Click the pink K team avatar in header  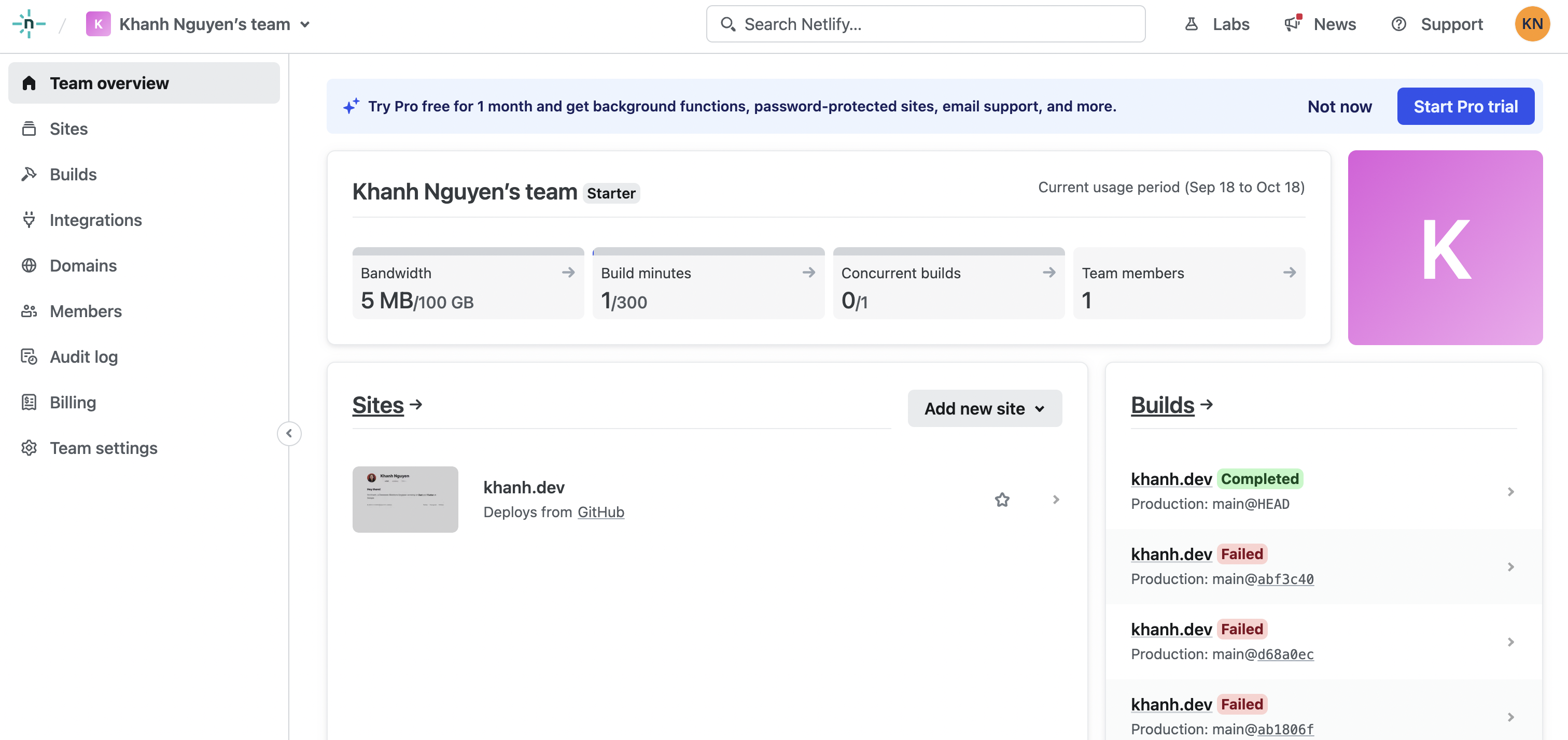pos(98,24)
